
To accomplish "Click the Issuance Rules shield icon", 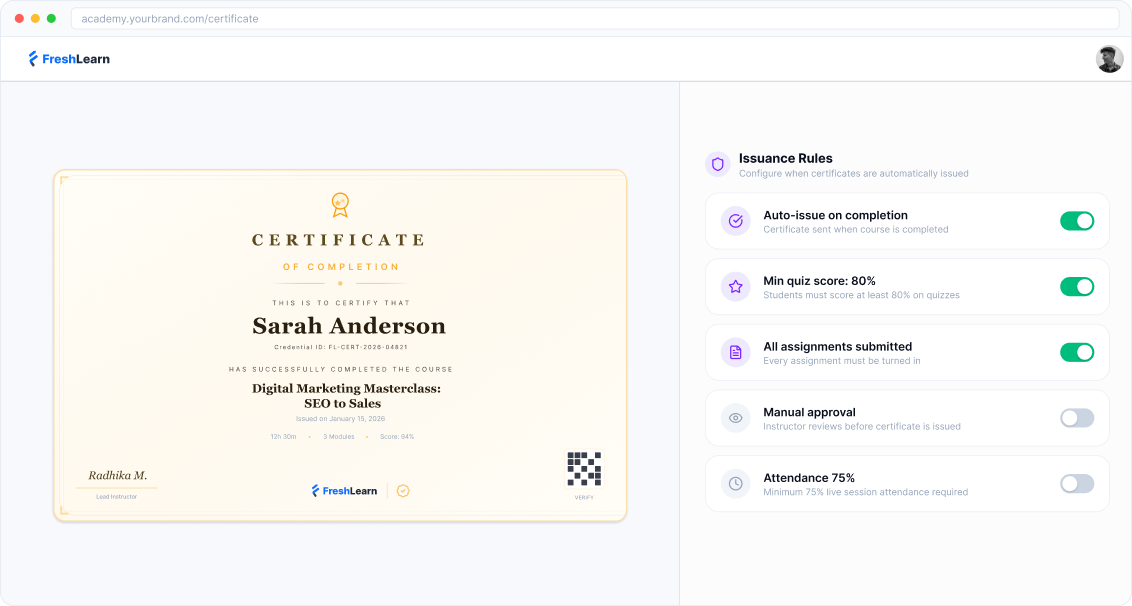I will (717, 164).
